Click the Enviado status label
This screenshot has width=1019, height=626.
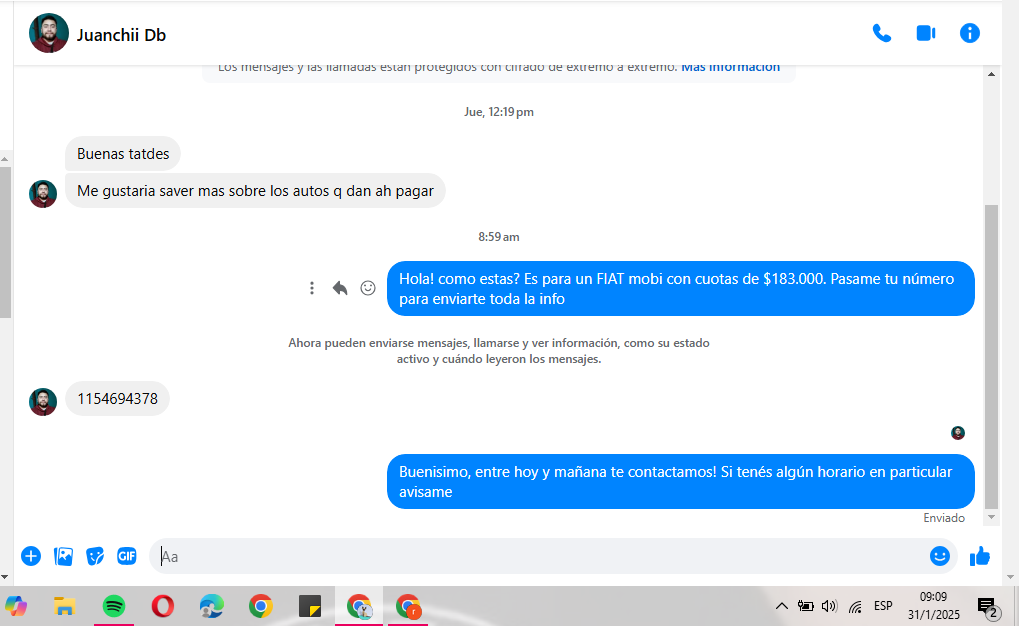(x=944, y=518)
